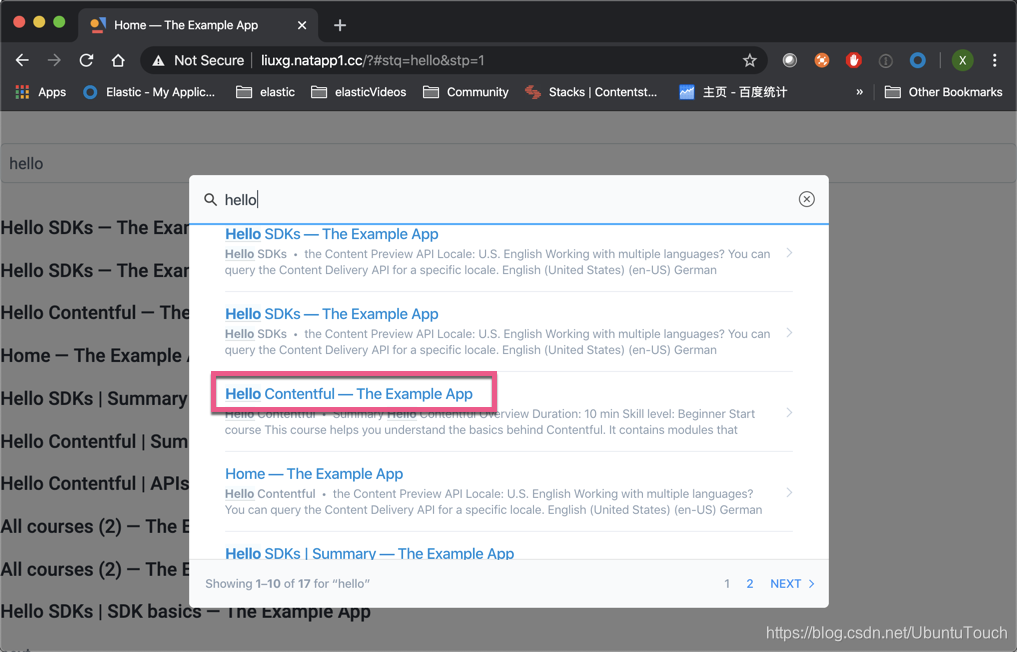Click chevron beside Hello Contentful result
The width and height of the screenshot is (1017, 652).
coord(789,413)
